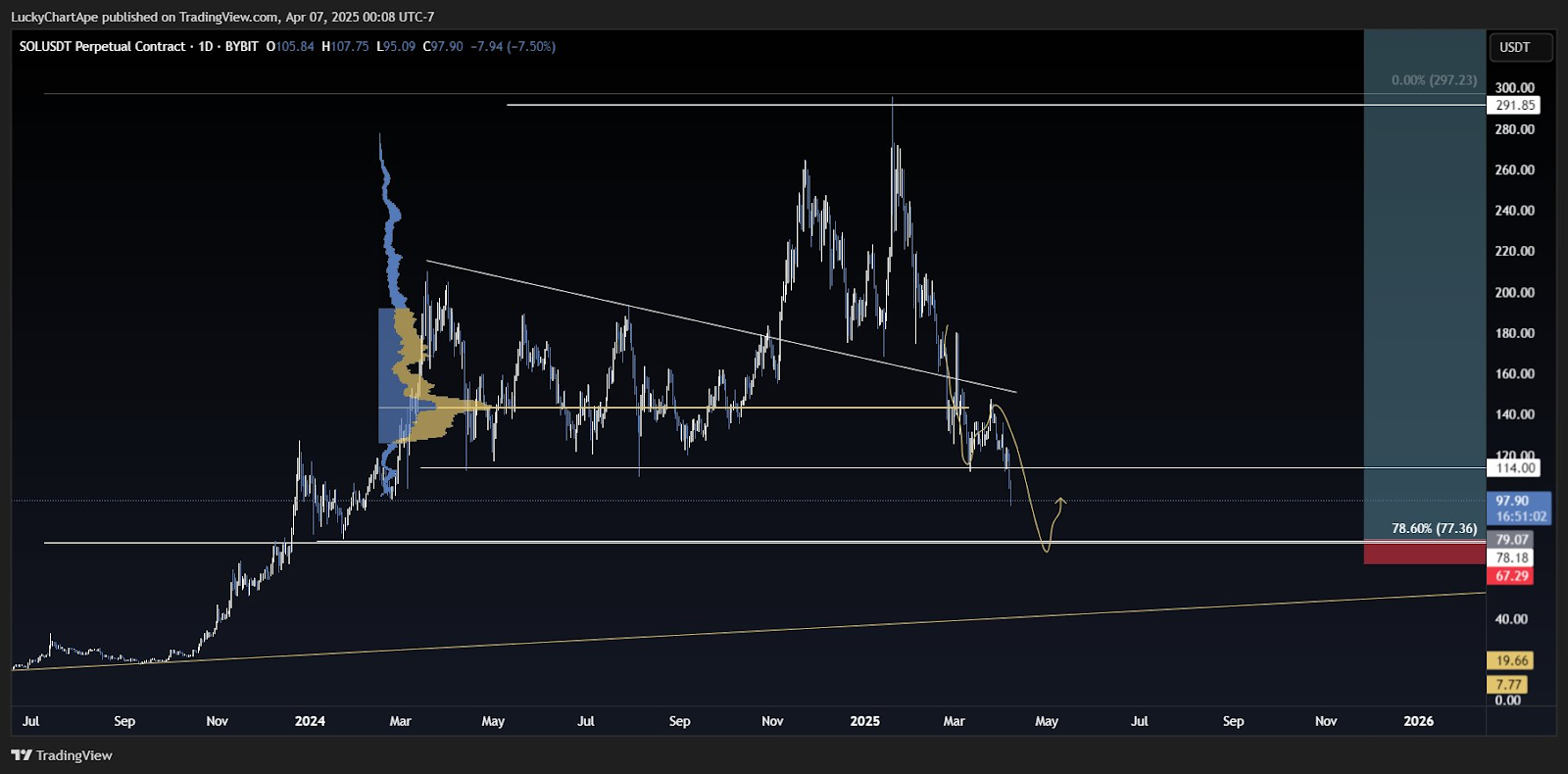
Task: Click the 2024 label on the time axis
Action: 310,721
